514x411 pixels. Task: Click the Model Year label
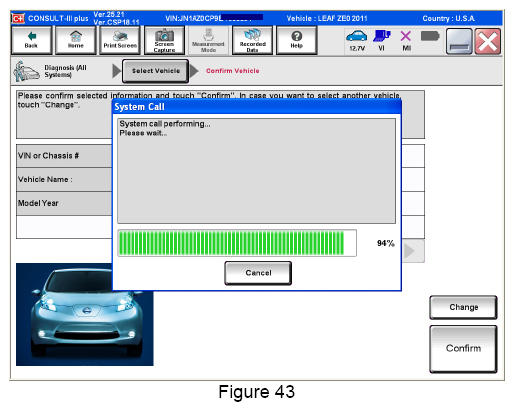[38, 203]
